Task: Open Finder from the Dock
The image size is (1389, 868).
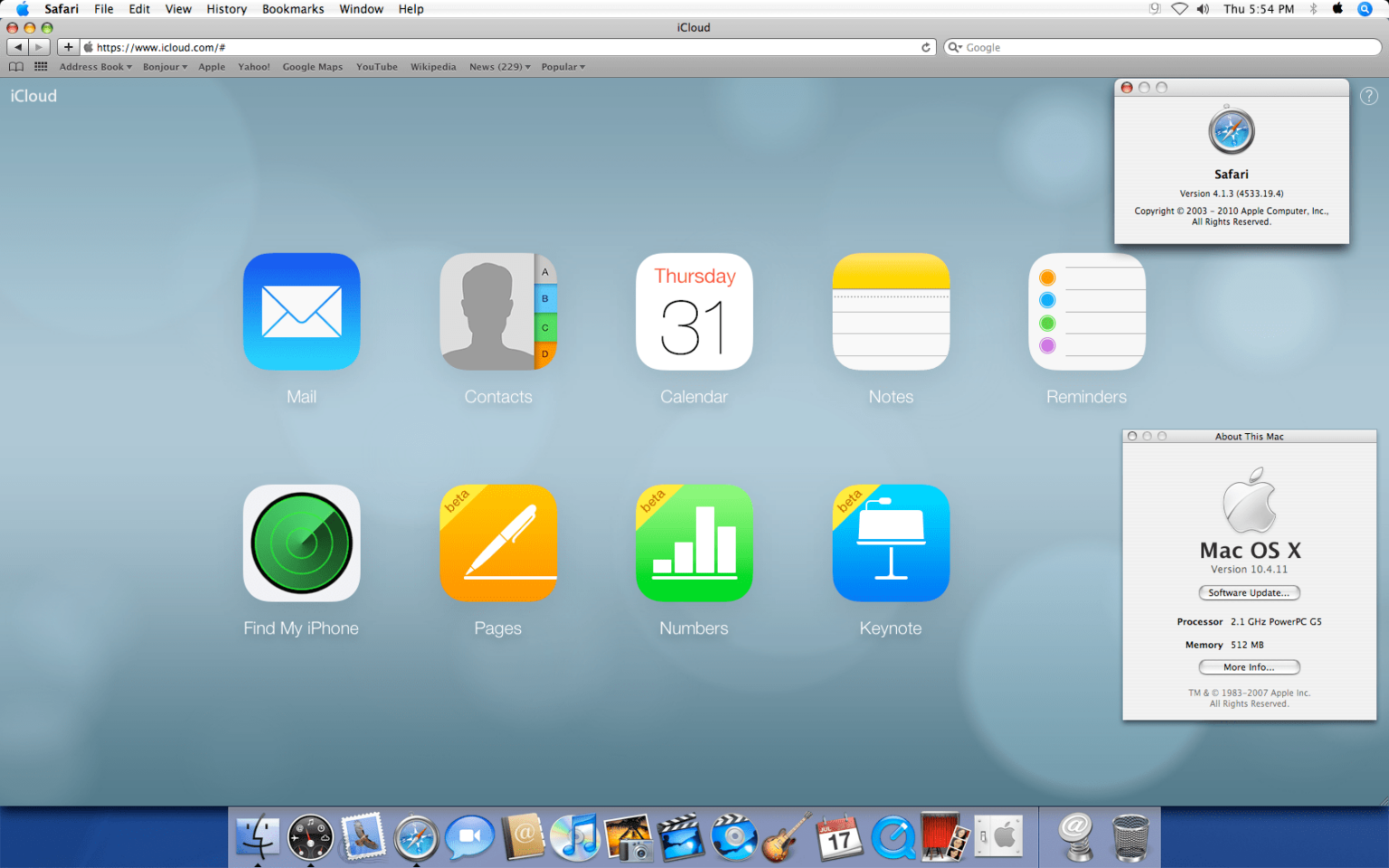Action: pos(258,836)
